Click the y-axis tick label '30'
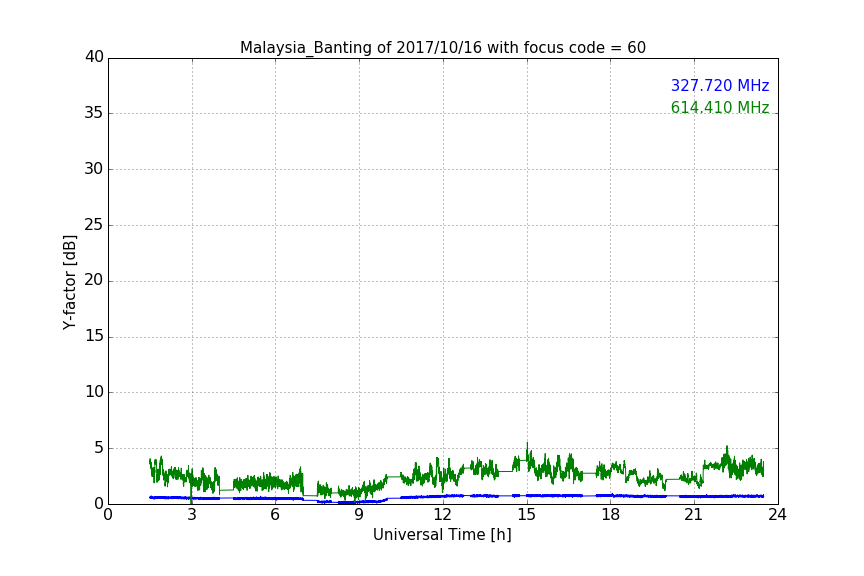This screenshot has height=576, width=864. point(94,169)
